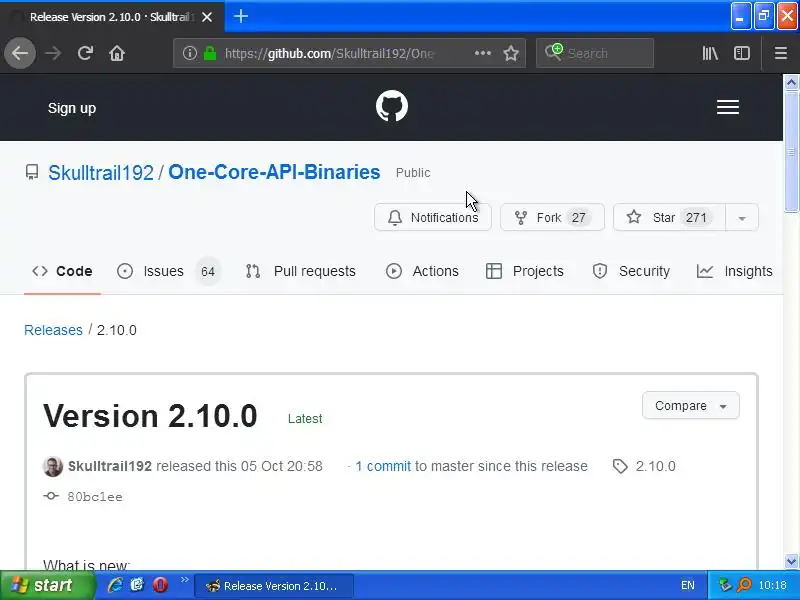
Task: Show site information icon in address bar
Action: [x=189, y=53]
